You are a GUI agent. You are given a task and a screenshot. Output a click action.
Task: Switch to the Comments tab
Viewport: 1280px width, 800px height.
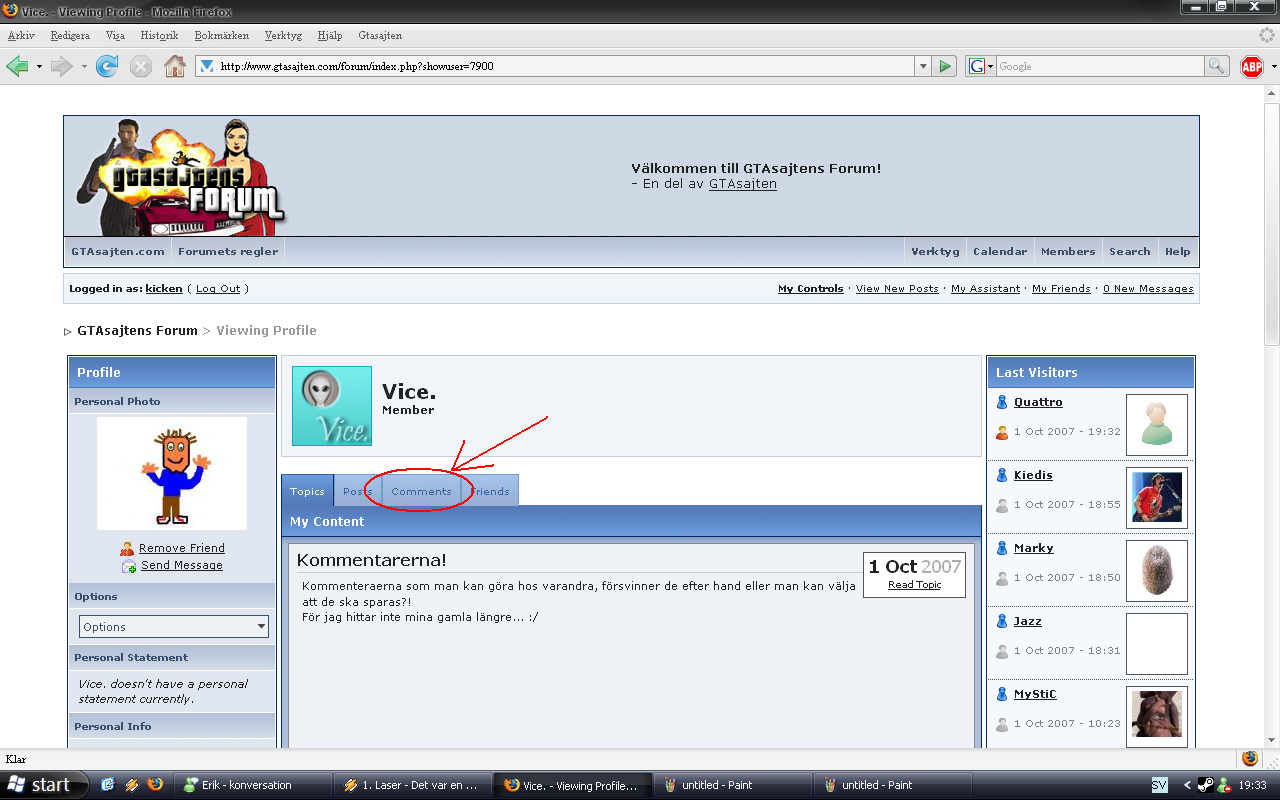421,491
